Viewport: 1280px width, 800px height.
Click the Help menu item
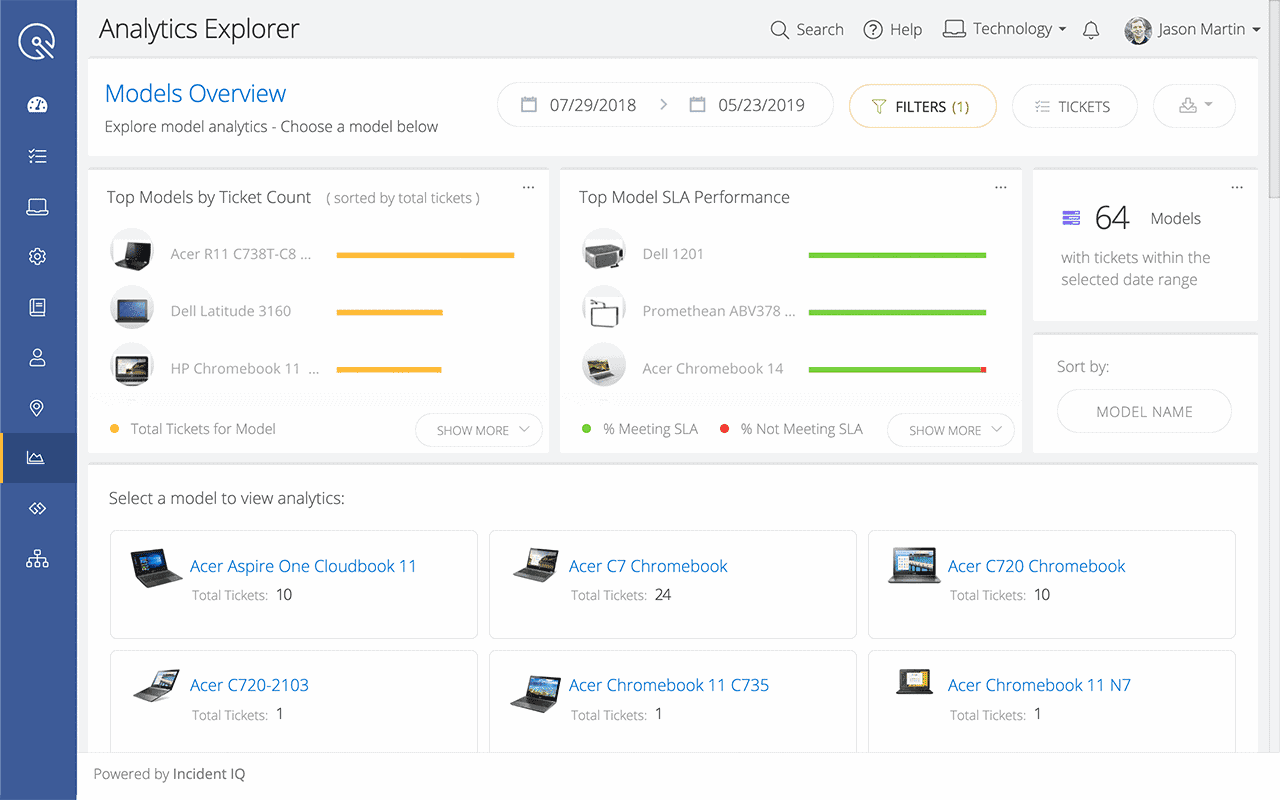click(x=893, y=29)
